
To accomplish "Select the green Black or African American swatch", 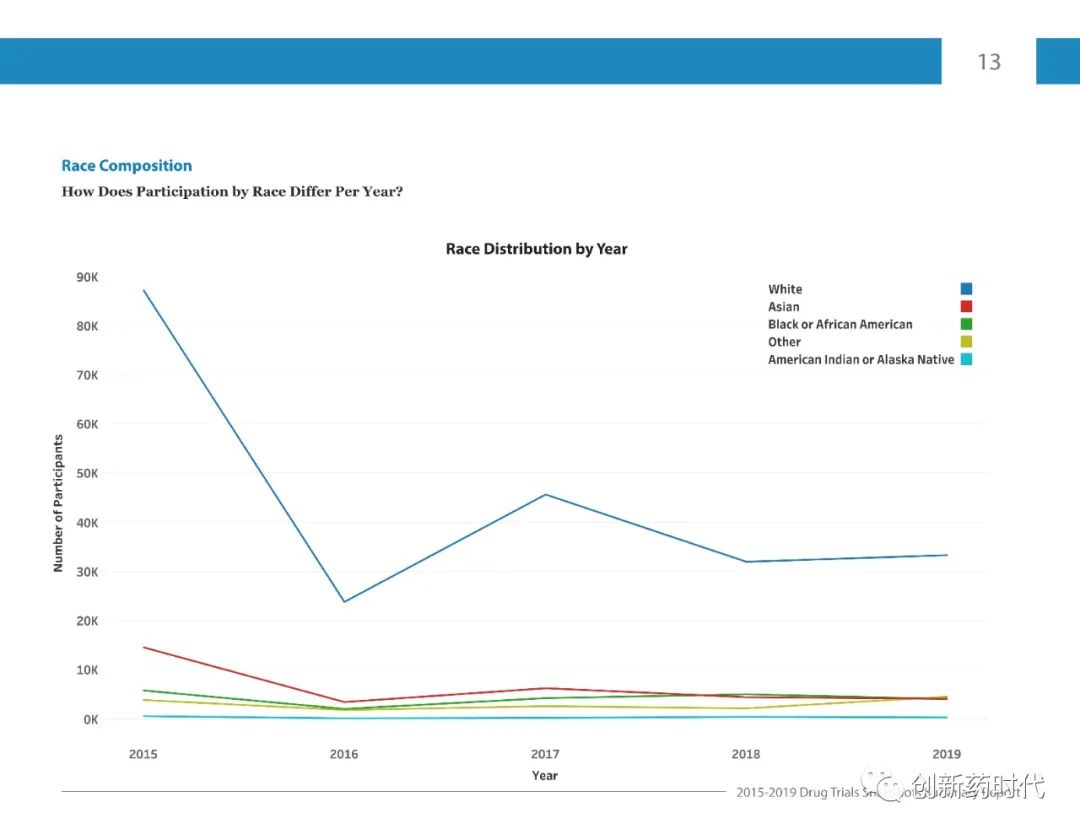I will [966, 324].
